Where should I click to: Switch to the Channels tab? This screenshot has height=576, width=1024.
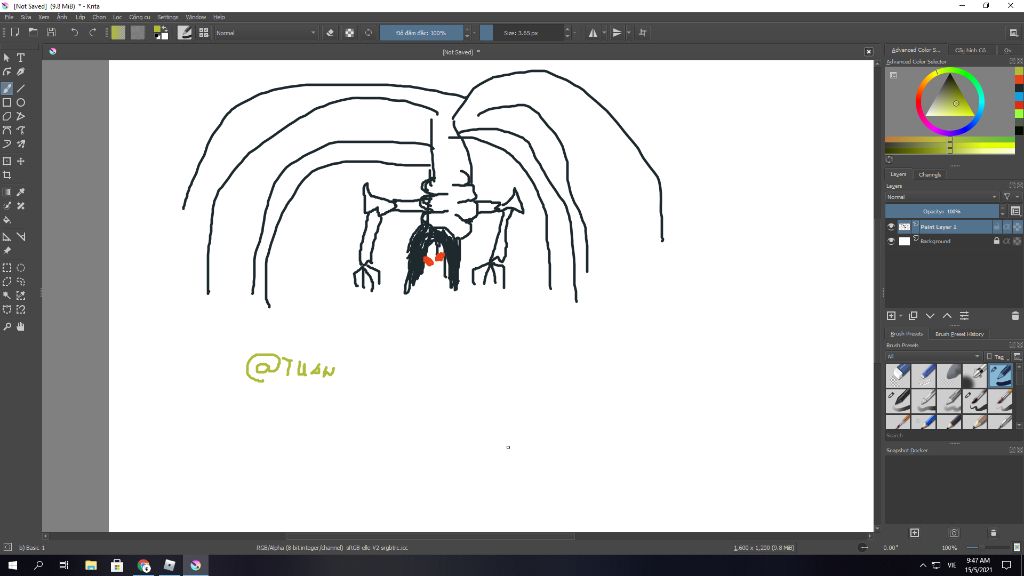tap(930, 175)
